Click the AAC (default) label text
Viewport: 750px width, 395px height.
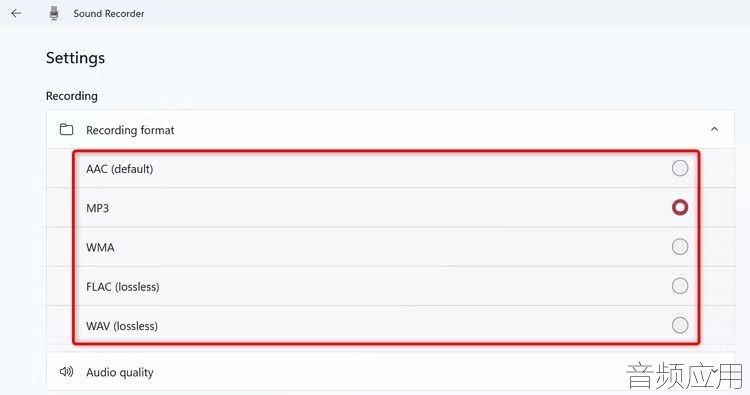pyautogui.click(x=120, y=169)
